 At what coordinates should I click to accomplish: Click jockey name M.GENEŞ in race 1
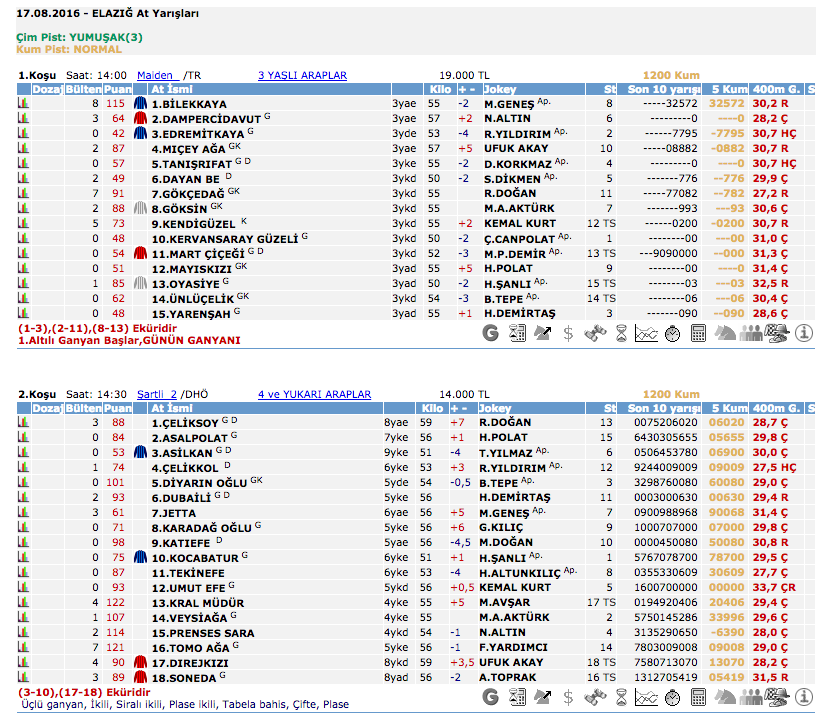509,104
